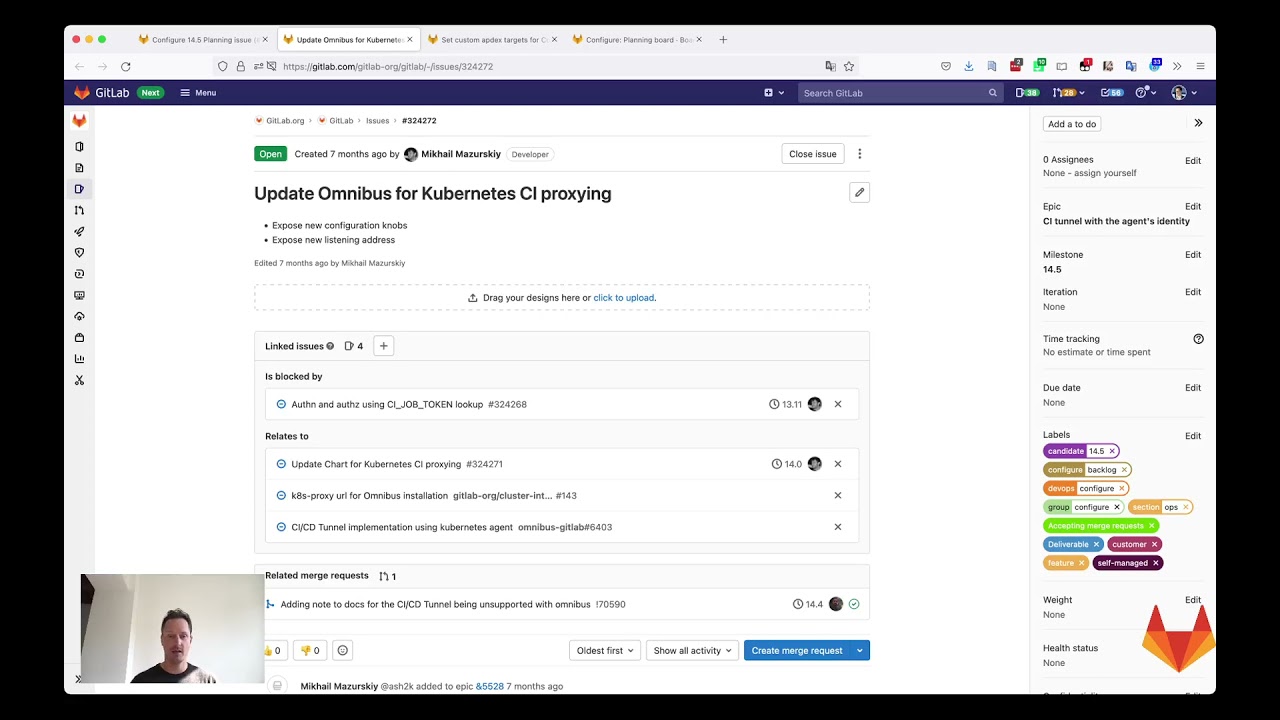Screen dimensions: 1280x720
Task: Click the add linked issue plus button
Action: coord(383,345)
